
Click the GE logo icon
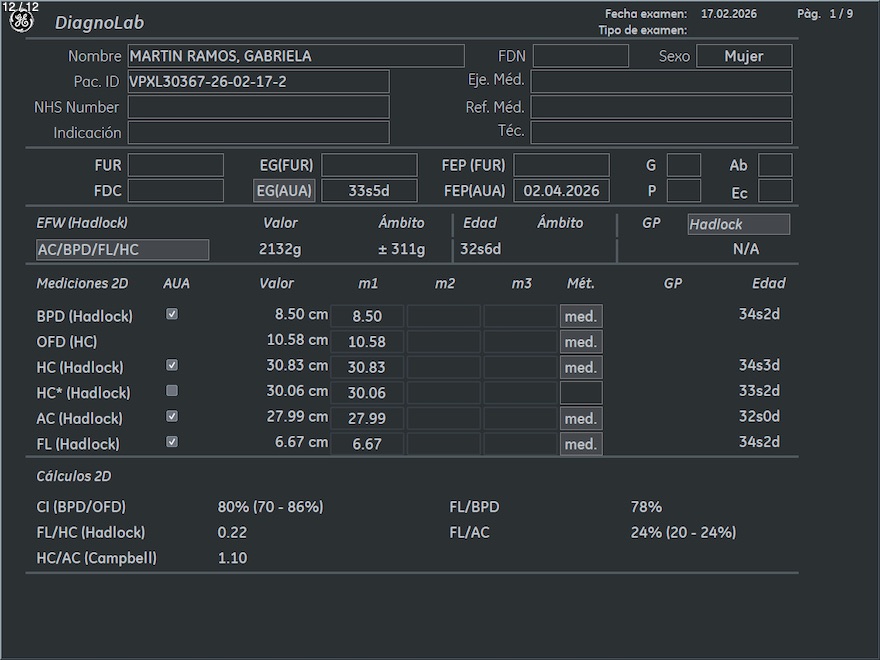pos(21,21)
